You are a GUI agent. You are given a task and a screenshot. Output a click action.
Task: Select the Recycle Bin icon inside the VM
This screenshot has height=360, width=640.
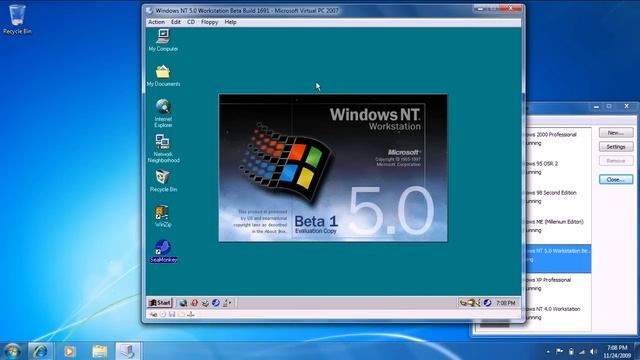pos(163,181)
